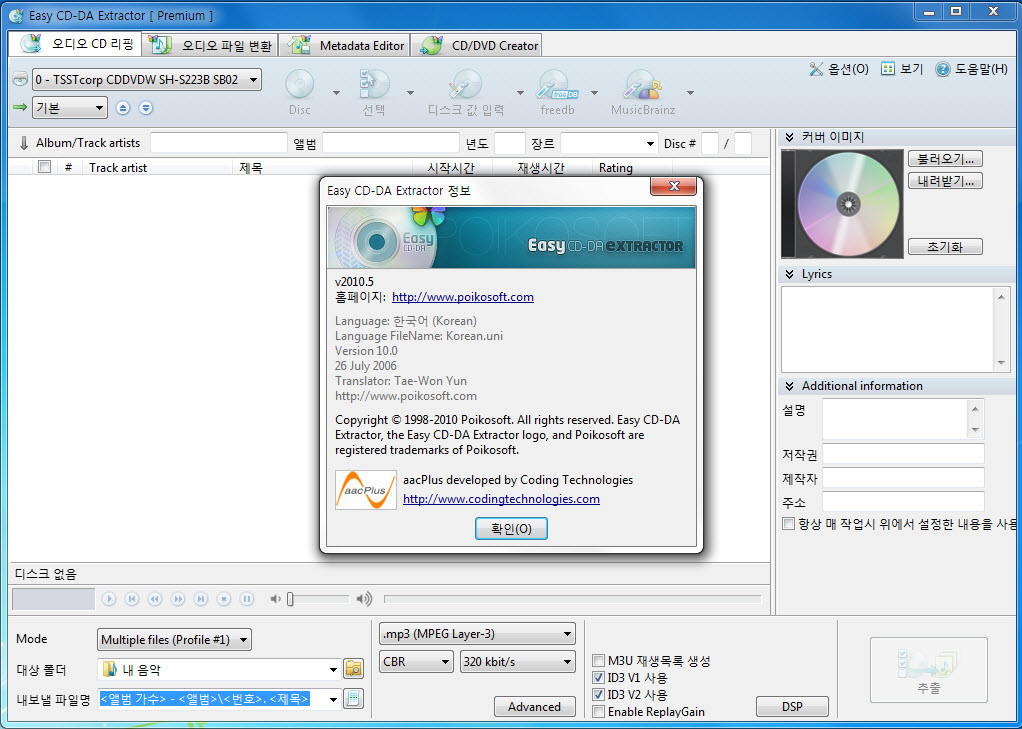Open the codingtechnologies.com link
This screenshot has height=729, width=1022.
[x=501, y=499]
